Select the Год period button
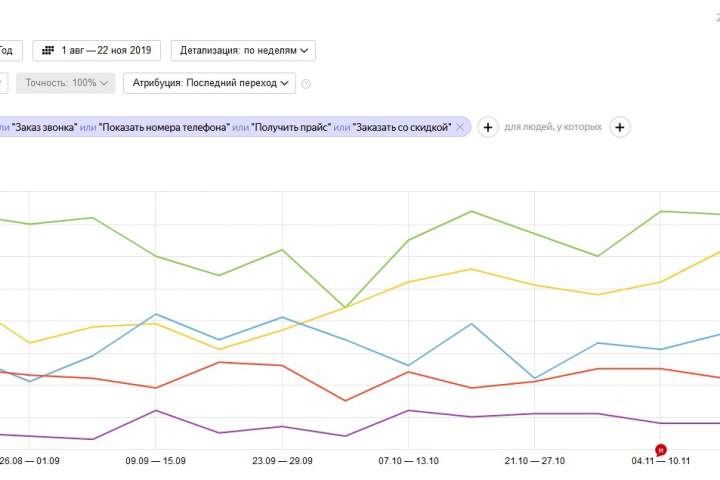The width and height of the screenshot is (720, 480). point(8,50)
